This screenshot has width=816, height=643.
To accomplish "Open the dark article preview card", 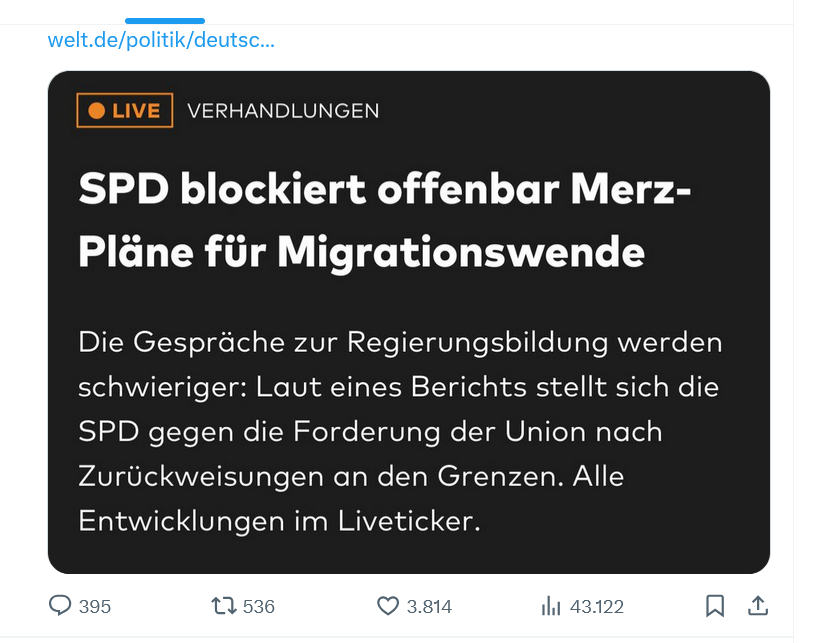I will tap(408, 322).
